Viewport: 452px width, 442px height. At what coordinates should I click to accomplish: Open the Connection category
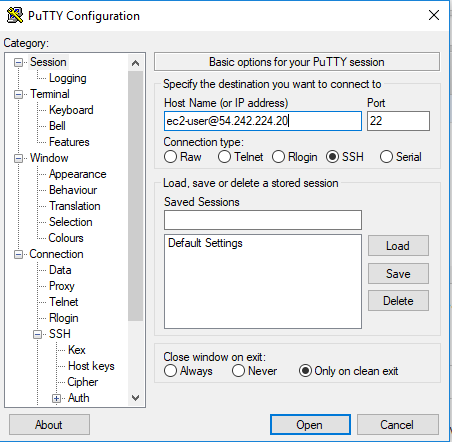56,254
